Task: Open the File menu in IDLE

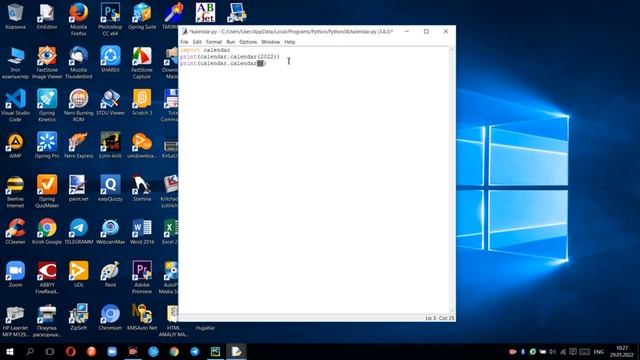Action: (184, 42)
